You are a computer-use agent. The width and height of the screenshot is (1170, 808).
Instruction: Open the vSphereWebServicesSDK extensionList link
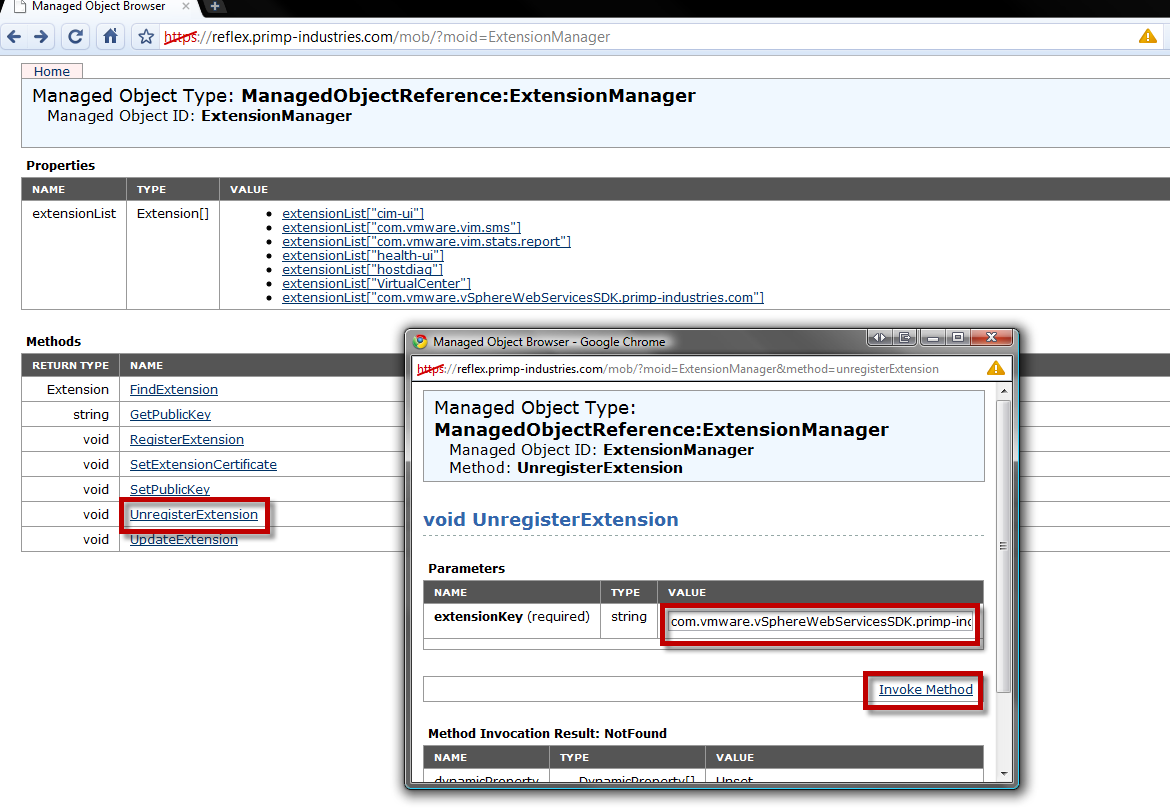pyautogui.click(x=522, y=298)
